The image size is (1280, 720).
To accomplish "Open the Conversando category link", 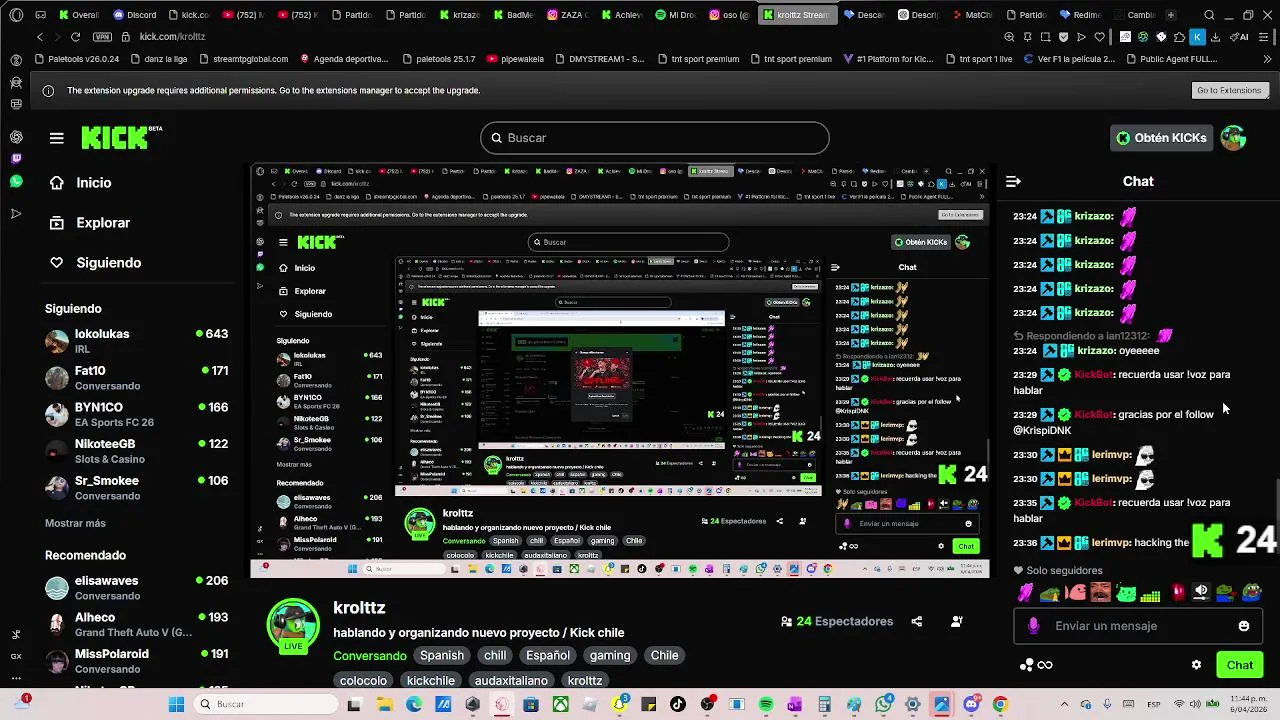I will click(370, 656).
